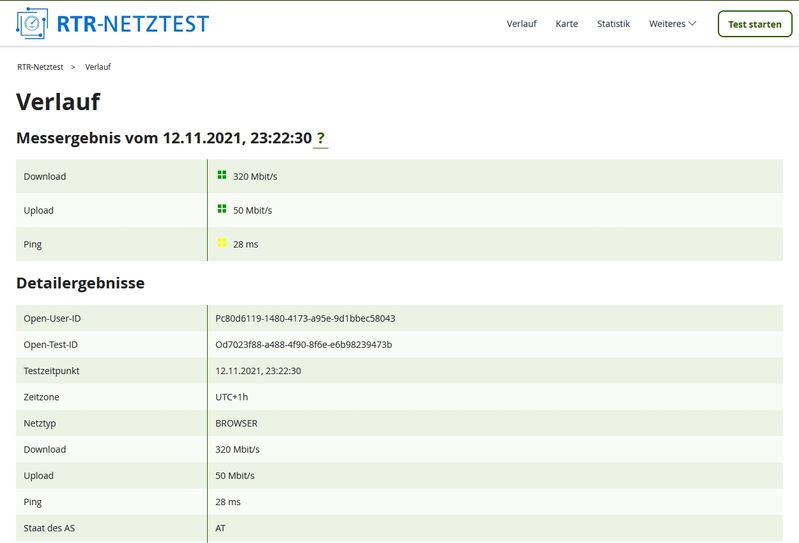Open the Karte navigation item
Screen dimensions: 799x543
click(x=567, y=24)
